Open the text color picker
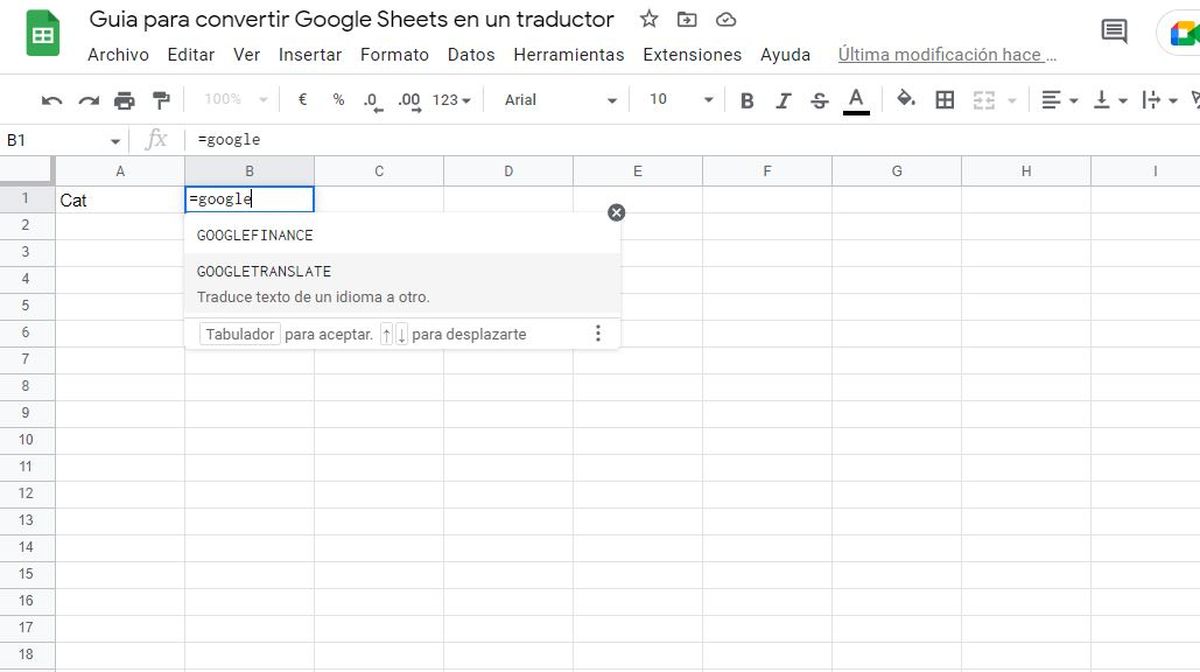The height and width of the screenshot is (672, 1200). coord(855,100)
